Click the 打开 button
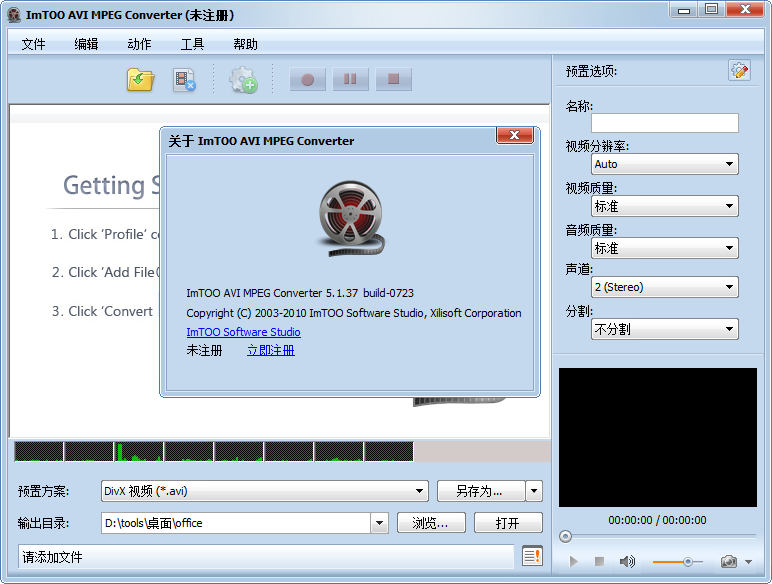 (x=508, y=523)
